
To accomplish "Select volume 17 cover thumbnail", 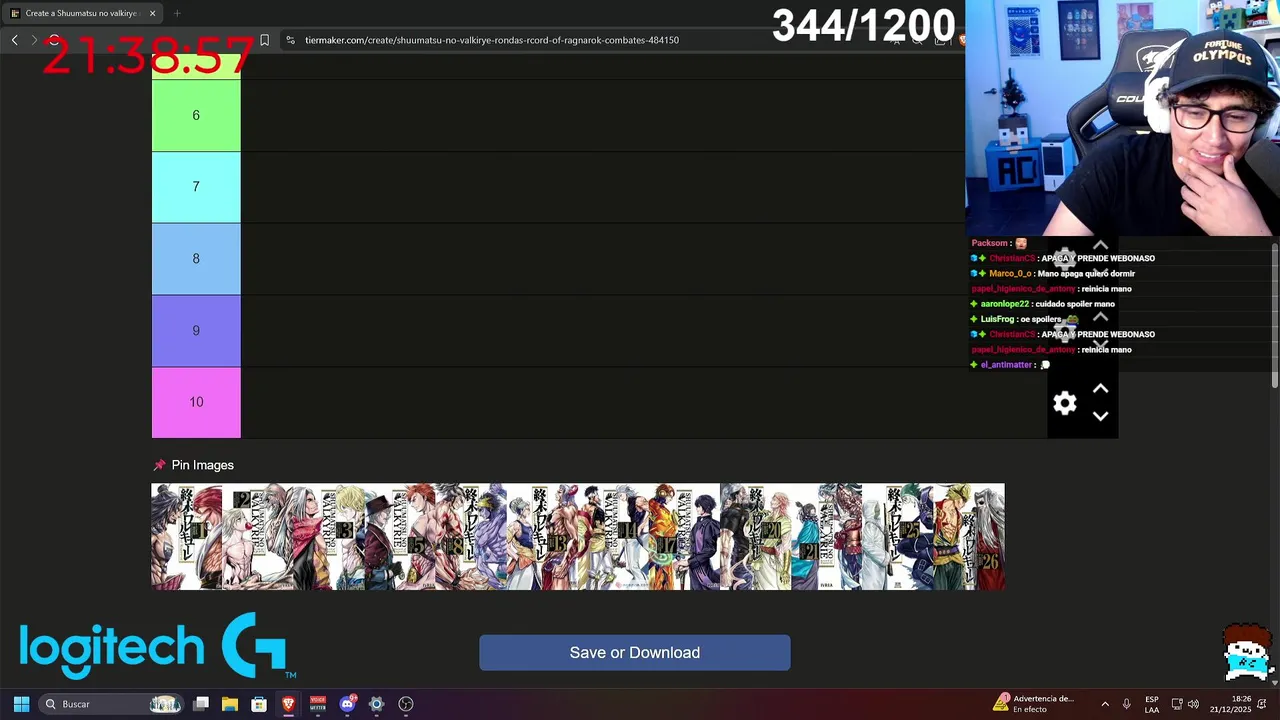I will click(x=683, y=537).
